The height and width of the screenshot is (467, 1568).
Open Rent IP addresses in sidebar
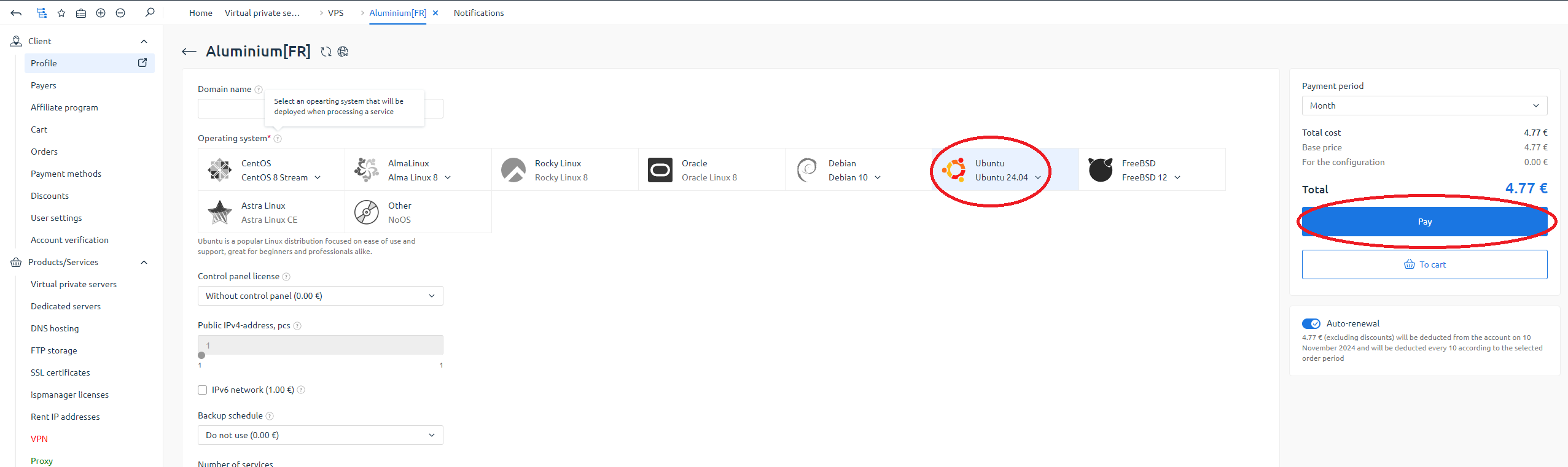pyautogui.click(x=65, y=417)
